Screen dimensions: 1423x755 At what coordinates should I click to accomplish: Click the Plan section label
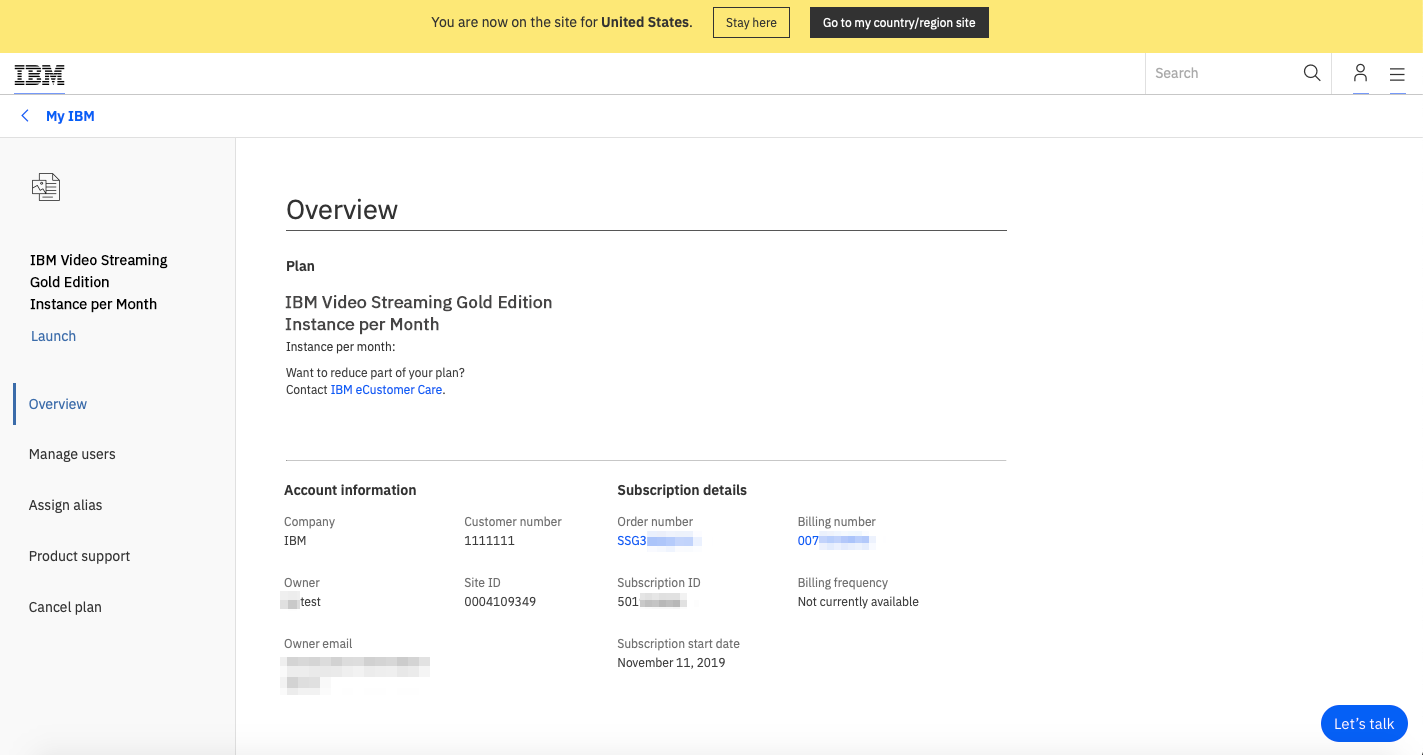pos(300,266)
